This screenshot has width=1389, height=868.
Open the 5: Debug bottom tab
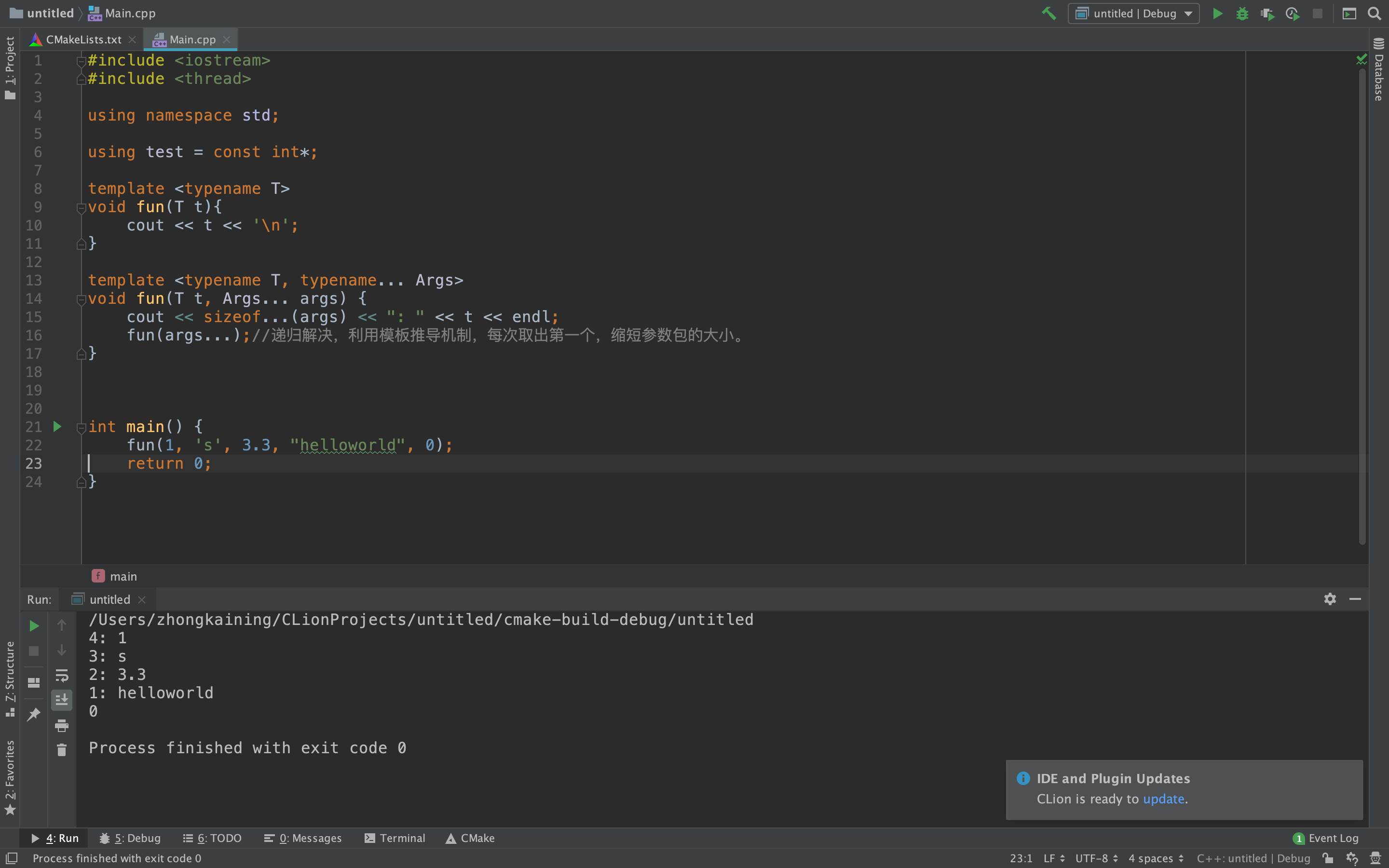[130, 838]
